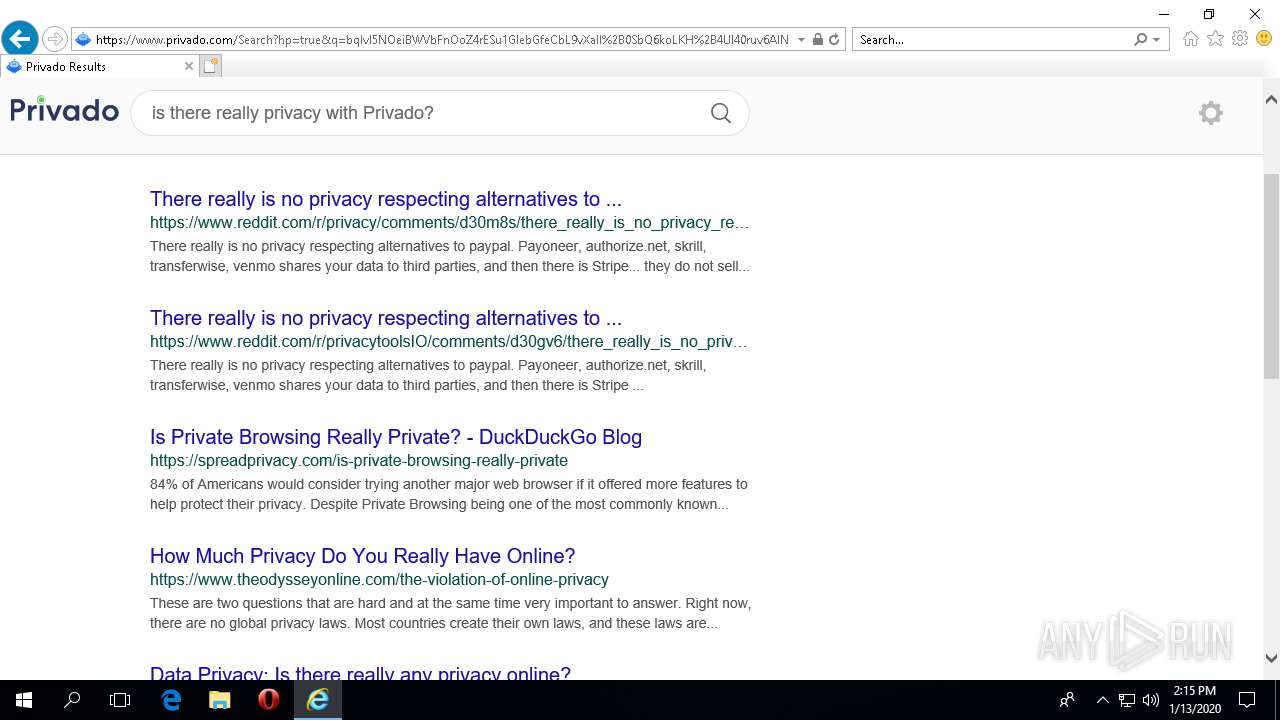Click the lock security icon in address bar
This screenshot has width=1280, height=720.
click(x=818, y=40)
